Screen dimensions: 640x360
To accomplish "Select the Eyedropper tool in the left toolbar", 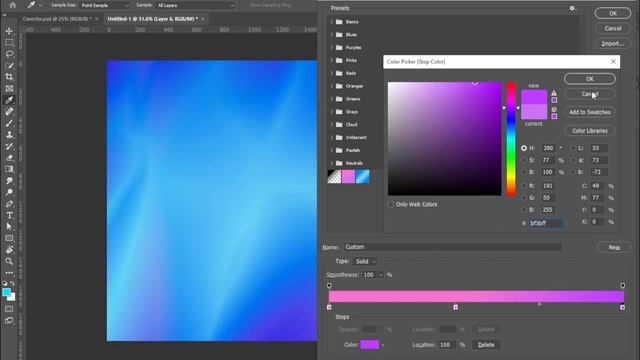I will pyautogui.click(x=9, y=100).
